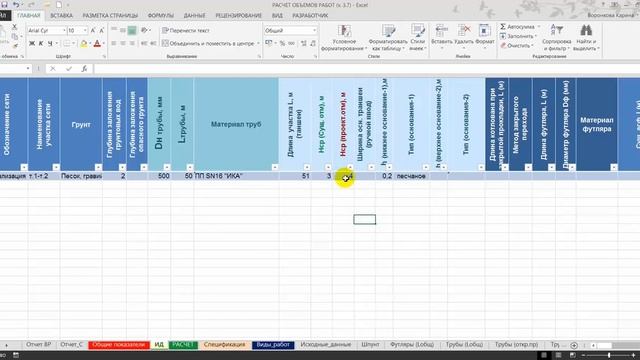Click the insert function fx icon
Image resolution: width=640 pixels, height=360 pixels.
(84, 69)
